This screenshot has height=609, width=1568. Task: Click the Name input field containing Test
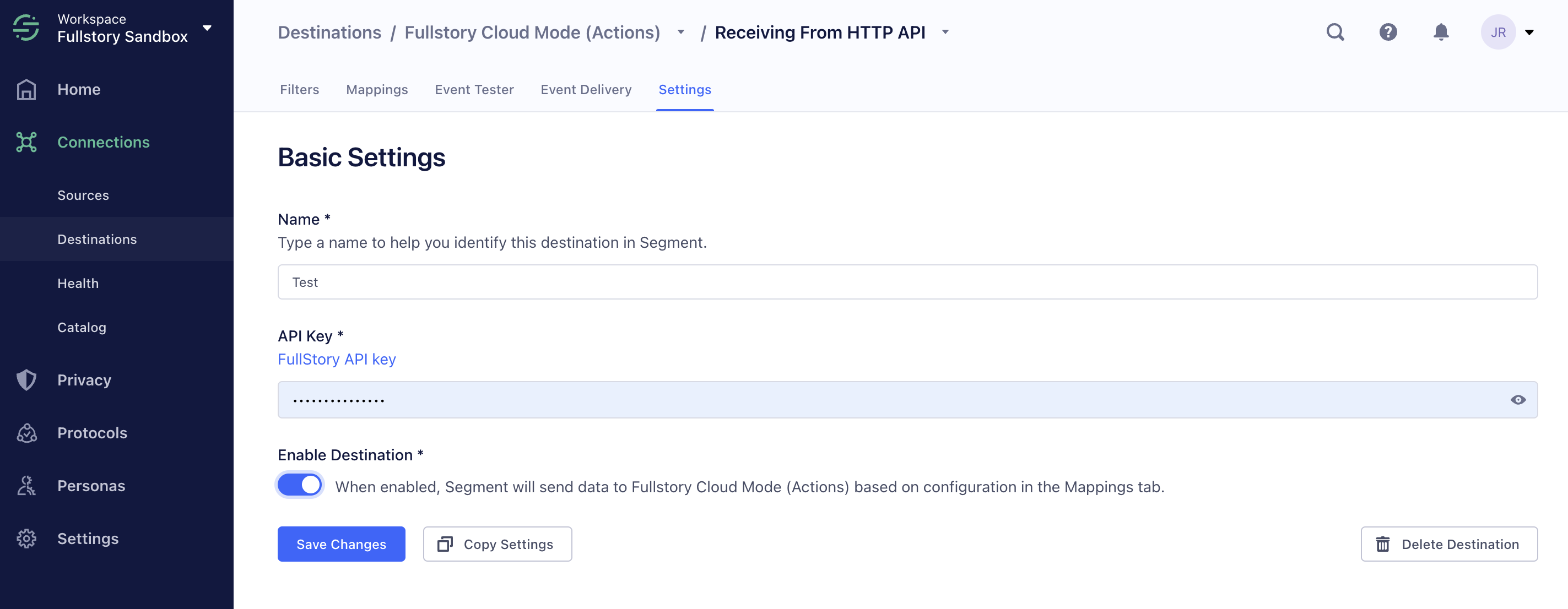click(907, 282)
